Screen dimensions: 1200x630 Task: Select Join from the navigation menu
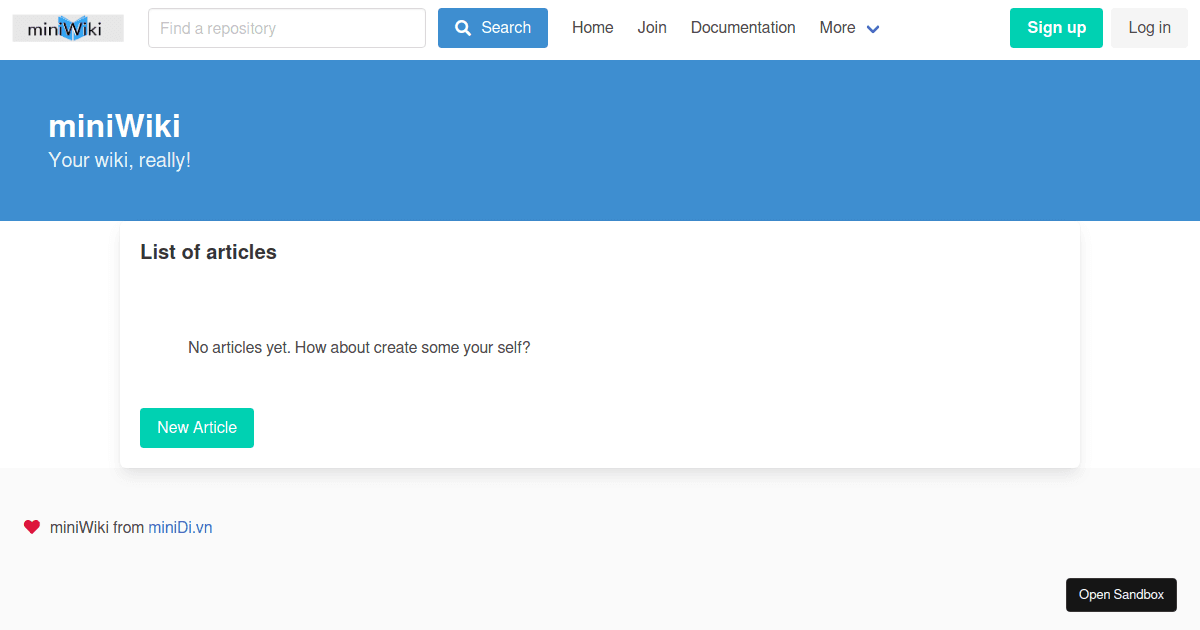[x=652, y=27]
